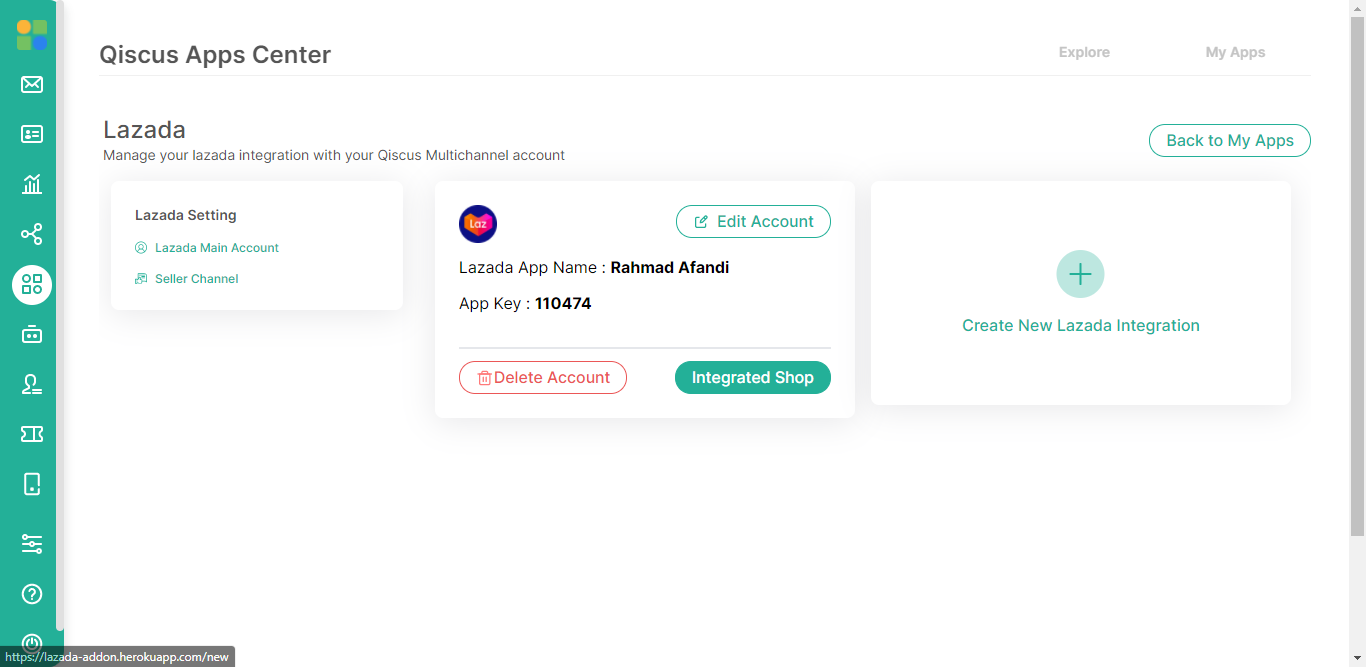
Task: Open the Integrated Shop button
Action: (753, 378)
